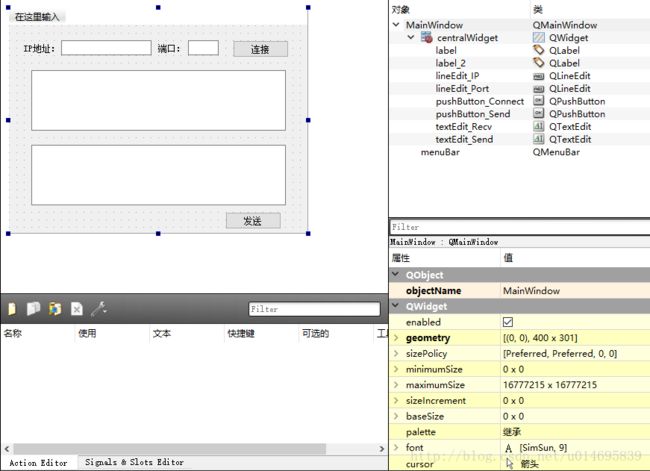Switch to the Action Editor tab

(38, 463)
